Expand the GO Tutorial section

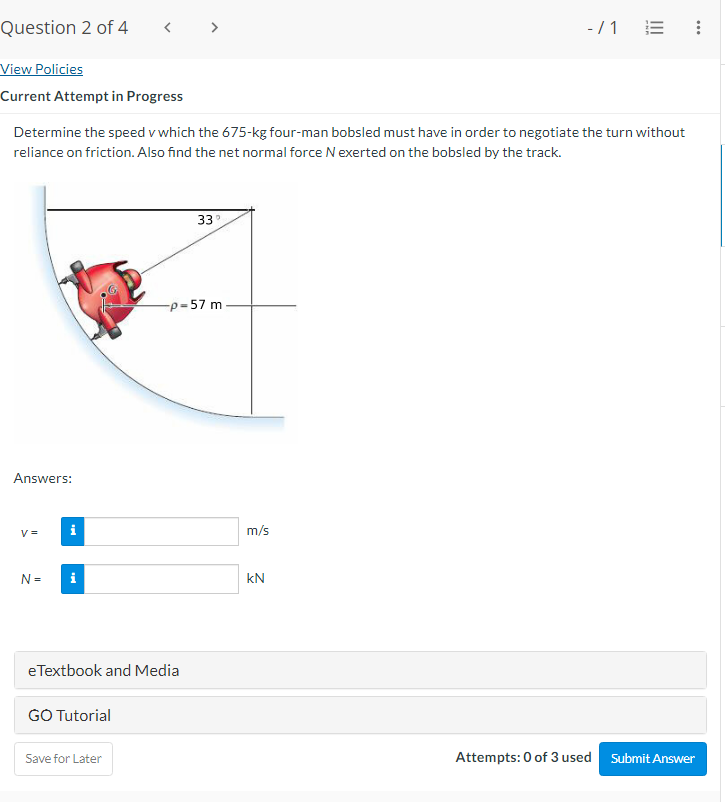click(360, 715)
